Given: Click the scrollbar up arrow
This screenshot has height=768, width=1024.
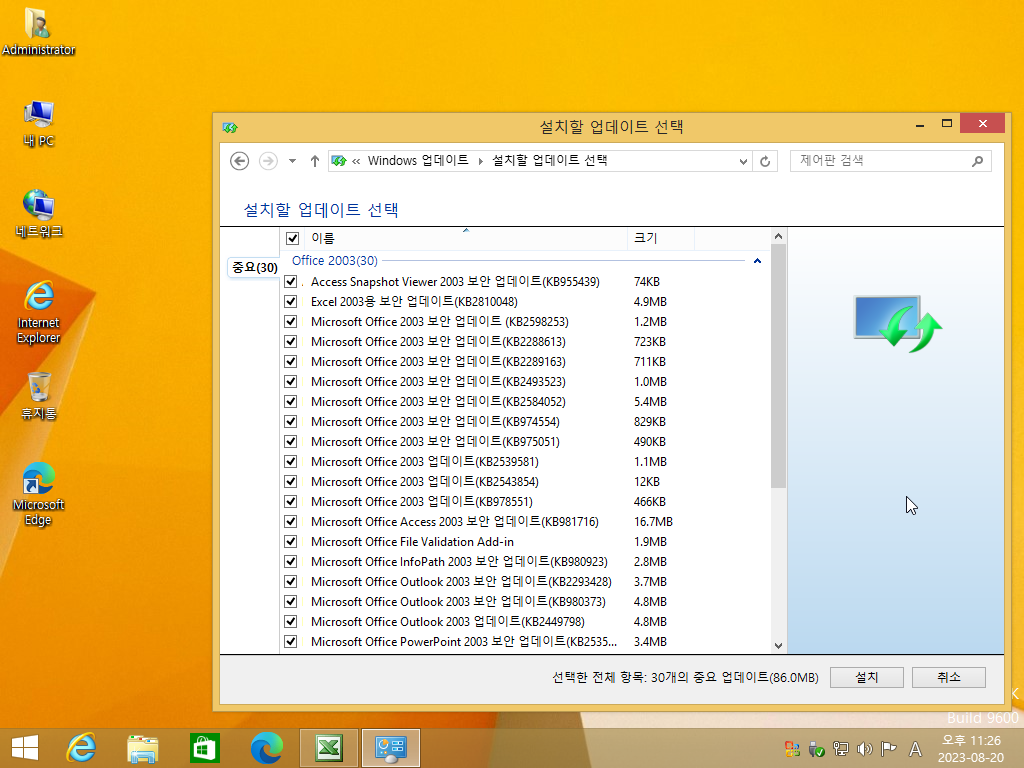Looking at the screenshot, I should click(778, 236).
